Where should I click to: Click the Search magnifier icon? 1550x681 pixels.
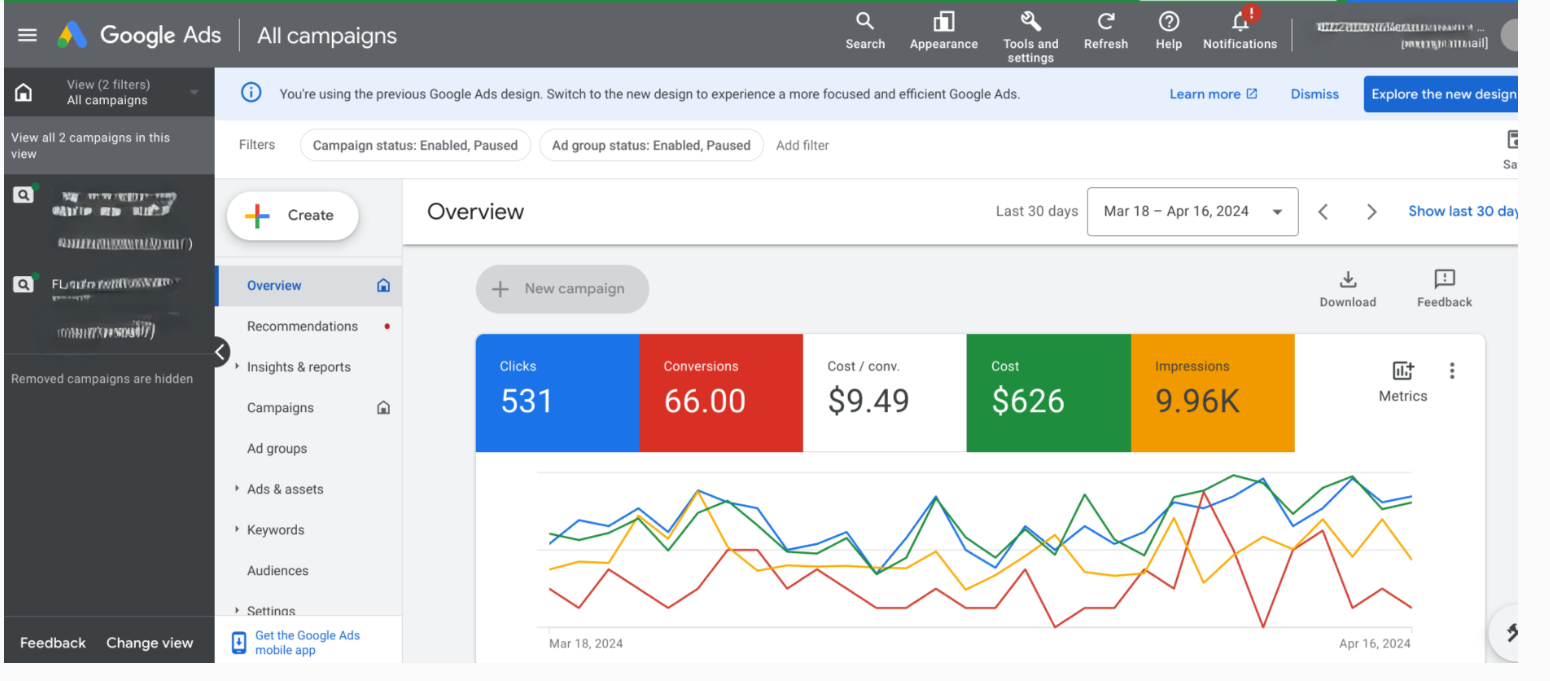pos(865,22)
